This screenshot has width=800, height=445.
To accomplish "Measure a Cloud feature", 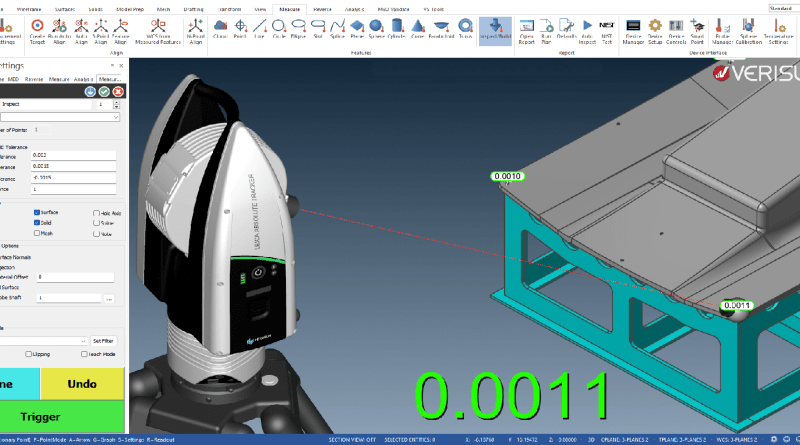I will point(220,29).
